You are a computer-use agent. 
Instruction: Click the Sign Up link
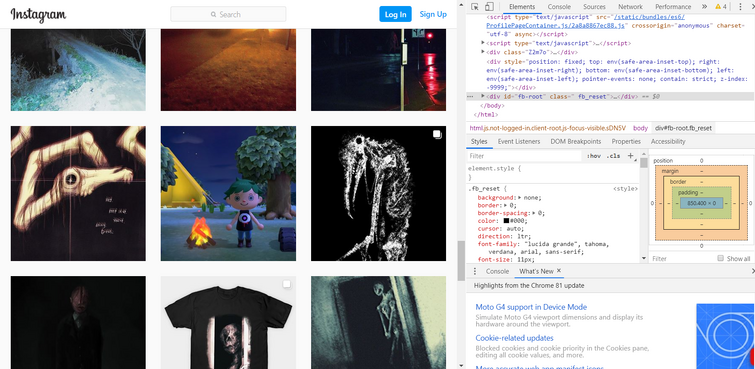[433, 14]
